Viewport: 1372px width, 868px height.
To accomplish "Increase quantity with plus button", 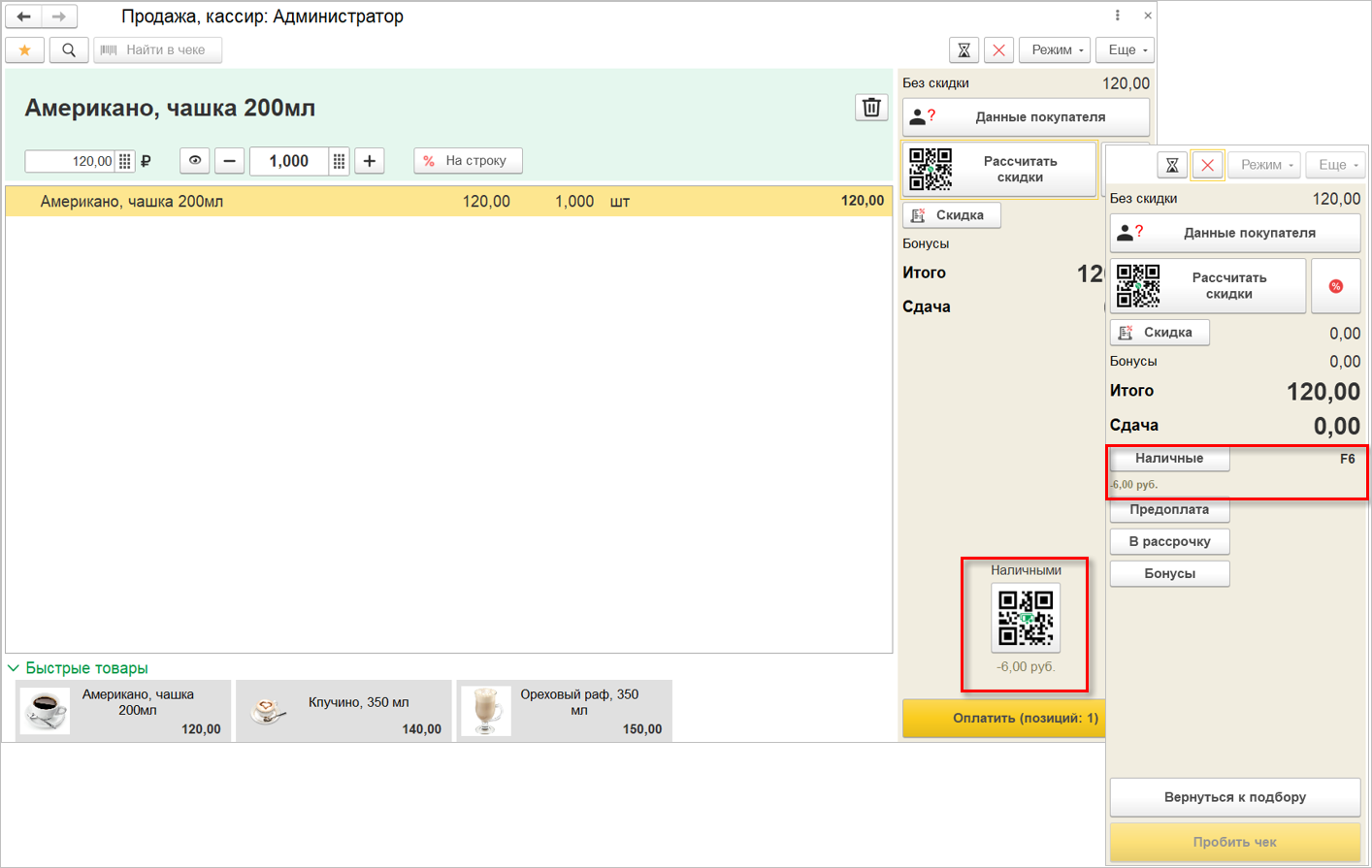I will pos(370,161).
